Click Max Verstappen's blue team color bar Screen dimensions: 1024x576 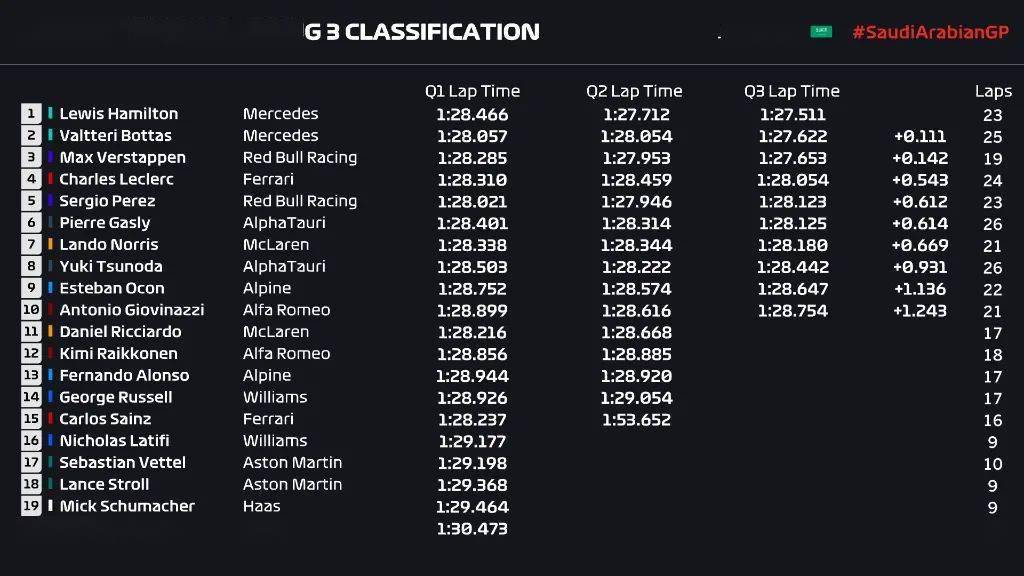click(x=50, y=157)
